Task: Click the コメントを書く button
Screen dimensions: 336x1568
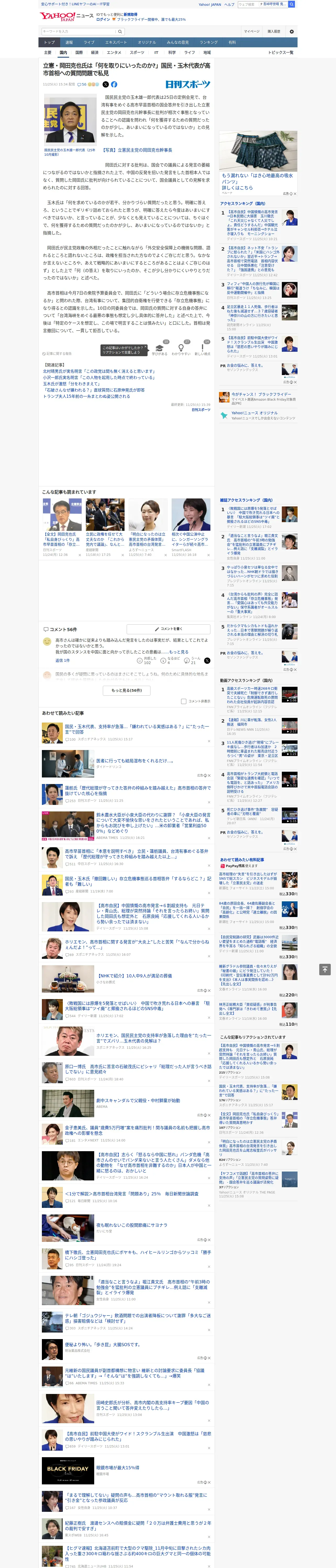Action: tap(169, 629)
